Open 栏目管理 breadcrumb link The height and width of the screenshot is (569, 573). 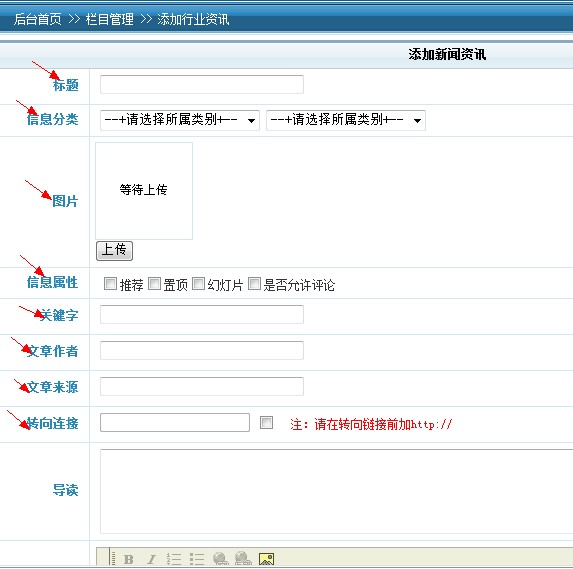coord(110,19)
